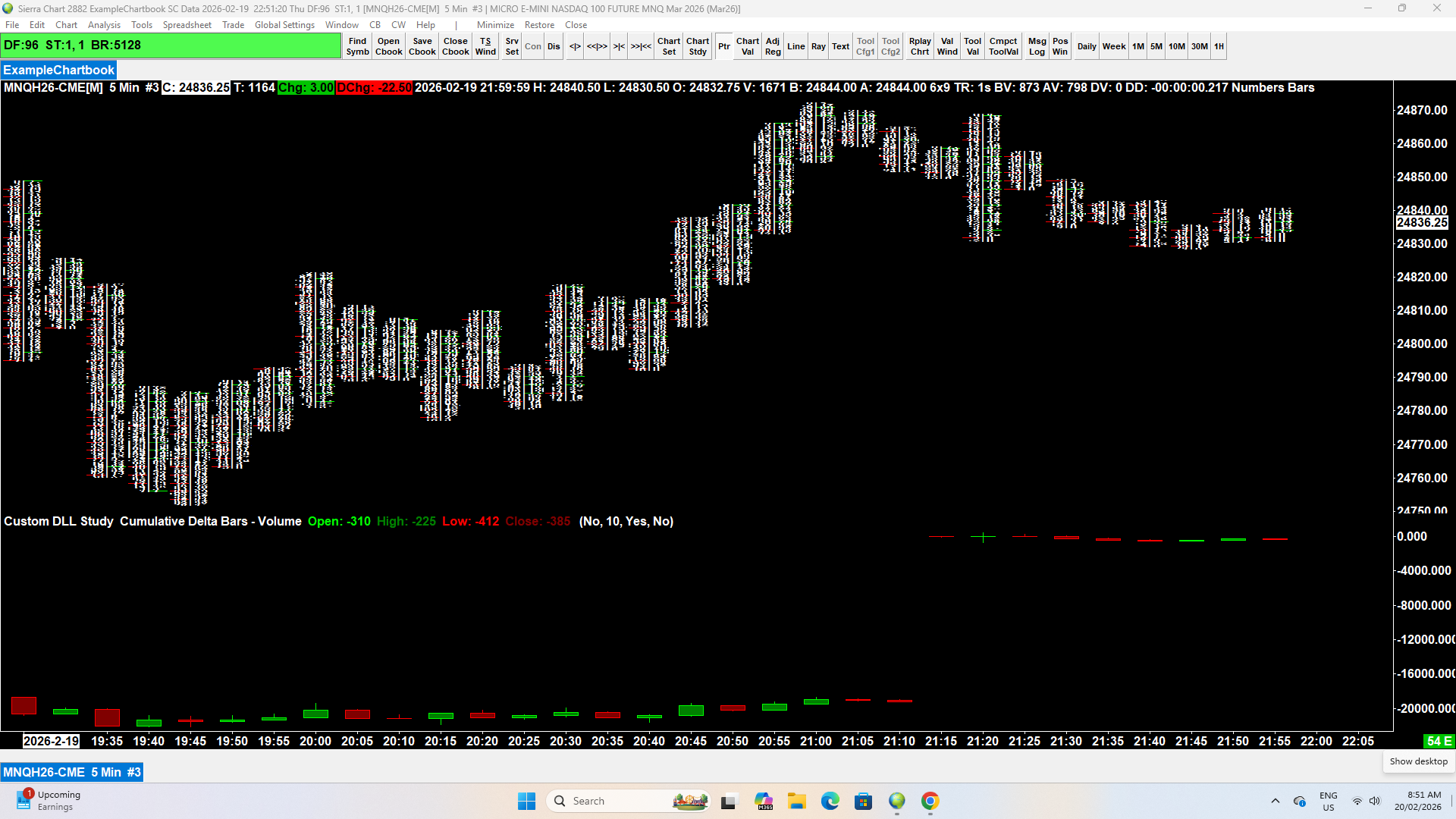Open Replay Chart with Rplay Chrt button
The width and height of the screenshot is (1456, 819).
coord(920,46)
